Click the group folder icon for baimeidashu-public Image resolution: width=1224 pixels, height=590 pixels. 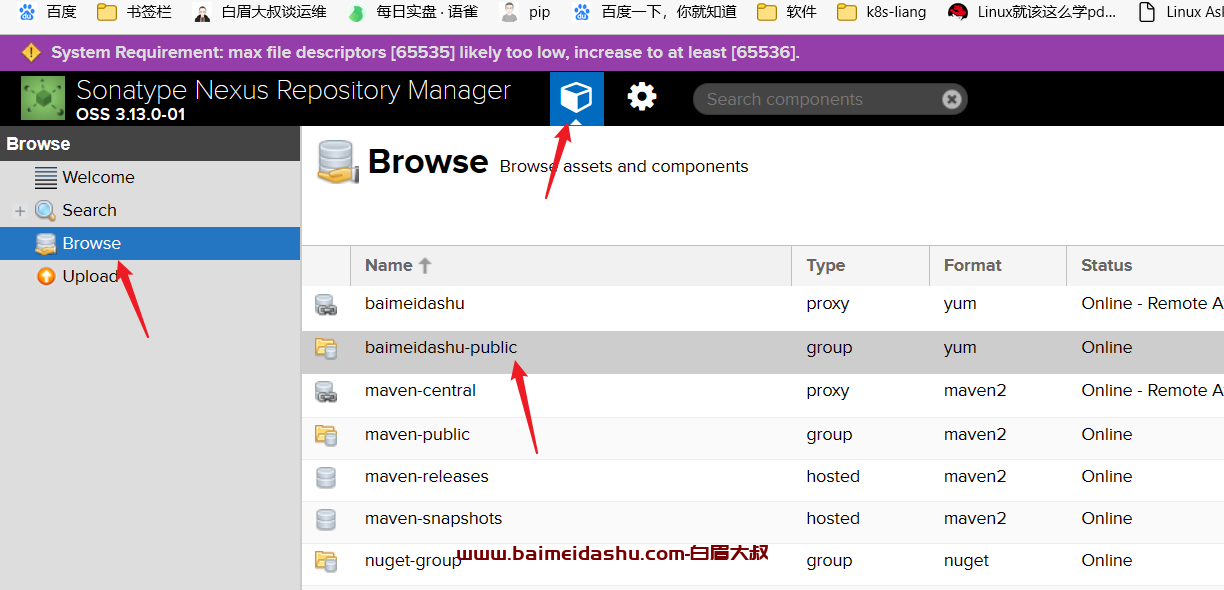[x=326, y=348]
